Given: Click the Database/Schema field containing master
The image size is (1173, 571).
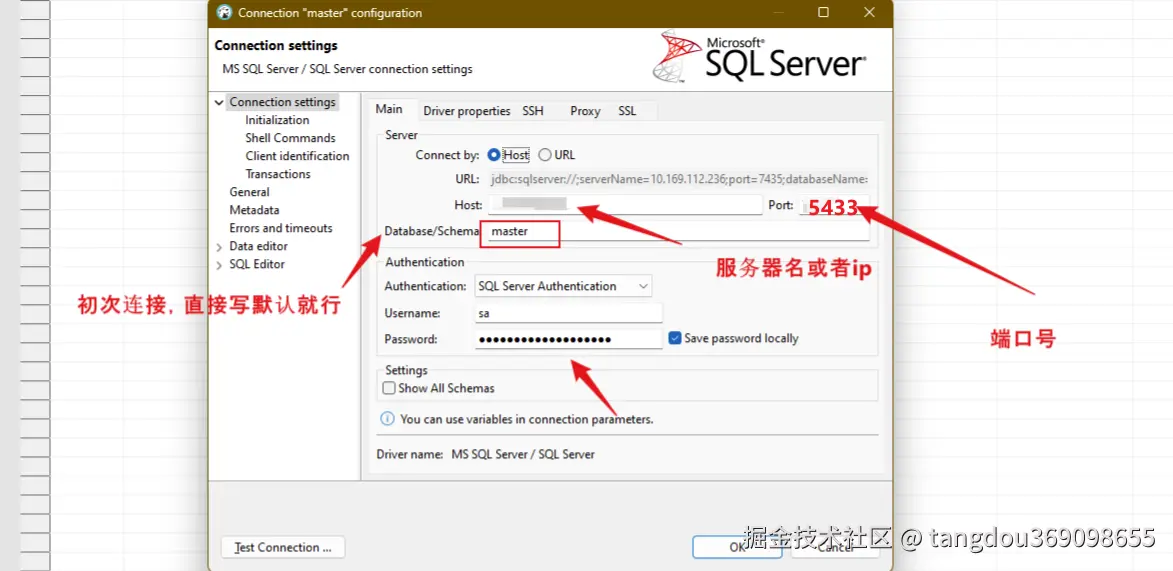Looking at the screenshot, I should tap(675, 231).
